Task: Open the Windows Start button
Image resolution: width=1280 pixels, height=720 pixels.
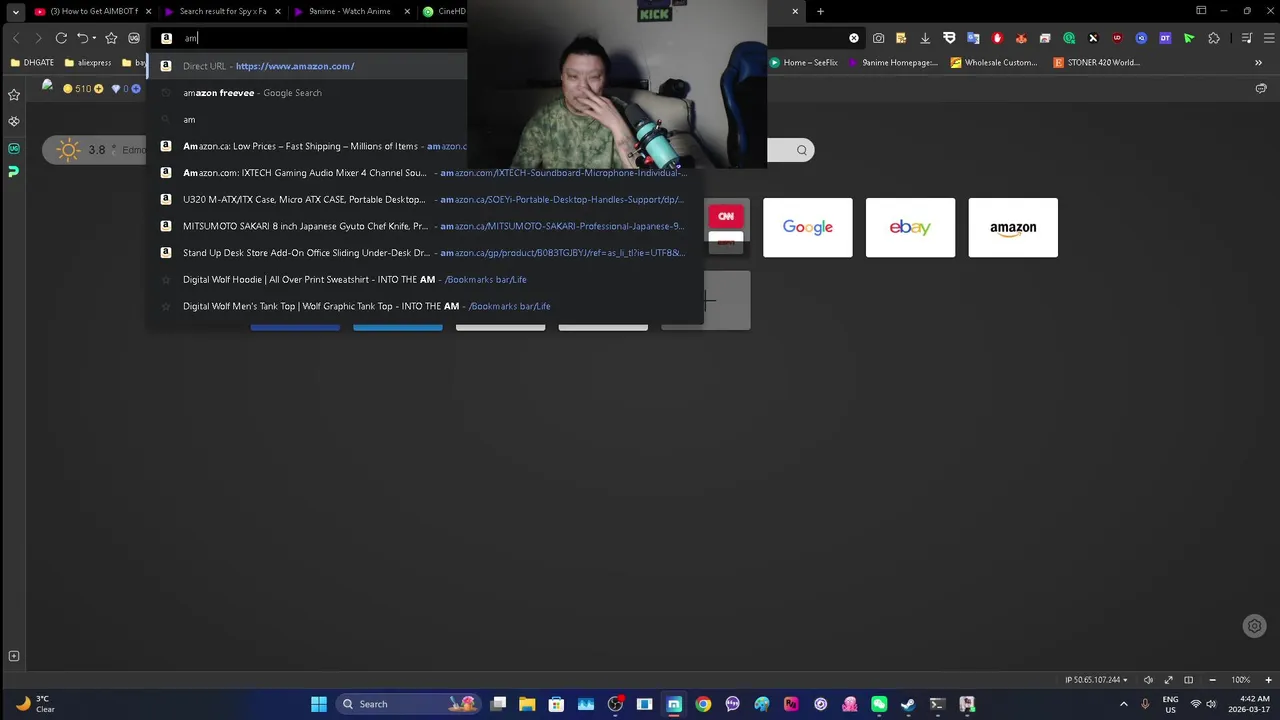Action: 319,704
